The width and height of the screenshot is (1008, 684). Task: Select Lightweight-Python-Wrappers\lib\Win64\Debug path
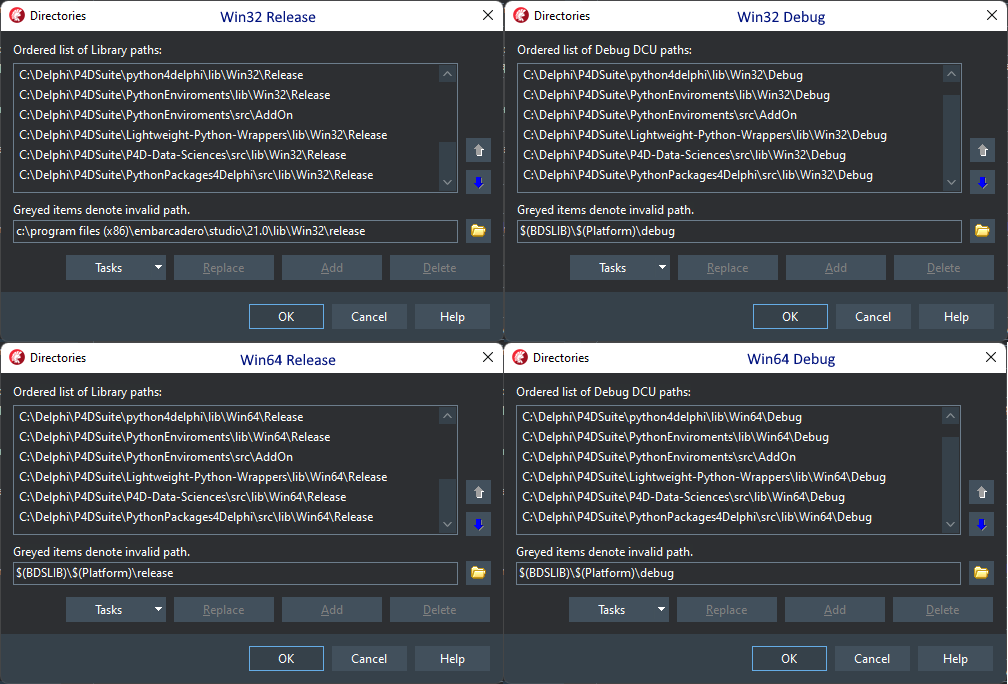coord(729,476)
